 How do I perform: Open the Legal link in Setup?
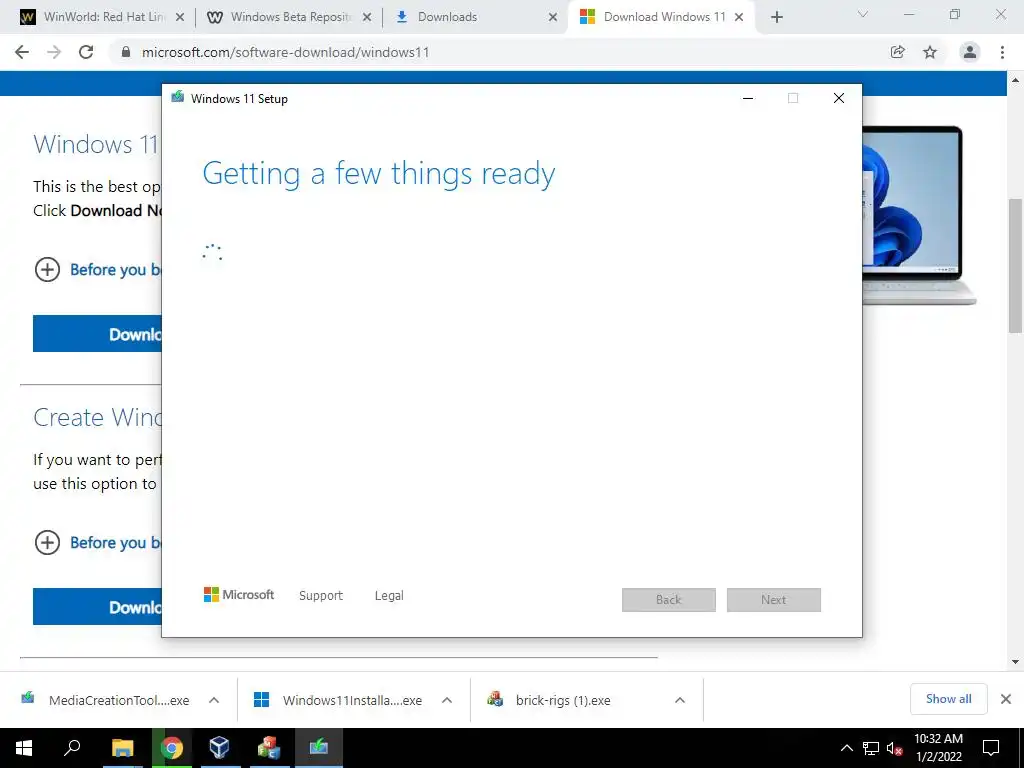coord(389,596)
